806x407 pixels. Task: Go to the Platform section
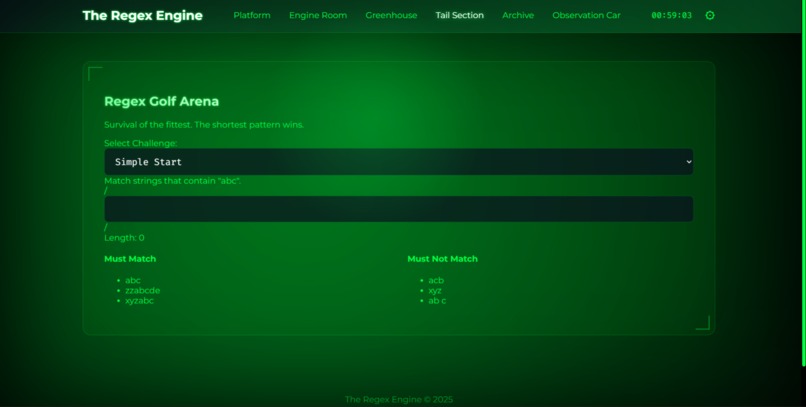point(252,15)
